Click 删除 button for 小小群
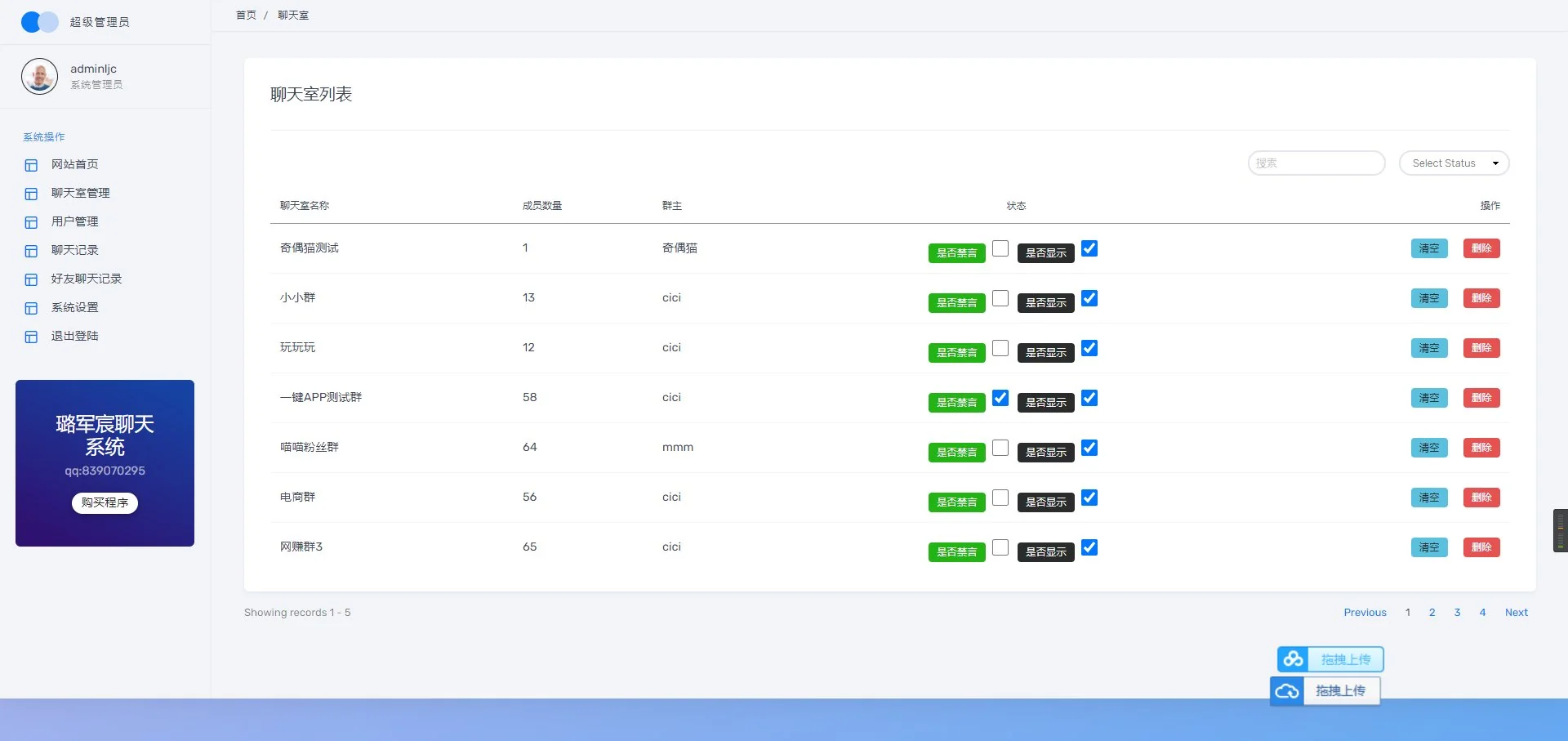The height and width of the screenshot is (741, 1568). click(1481, 298)
